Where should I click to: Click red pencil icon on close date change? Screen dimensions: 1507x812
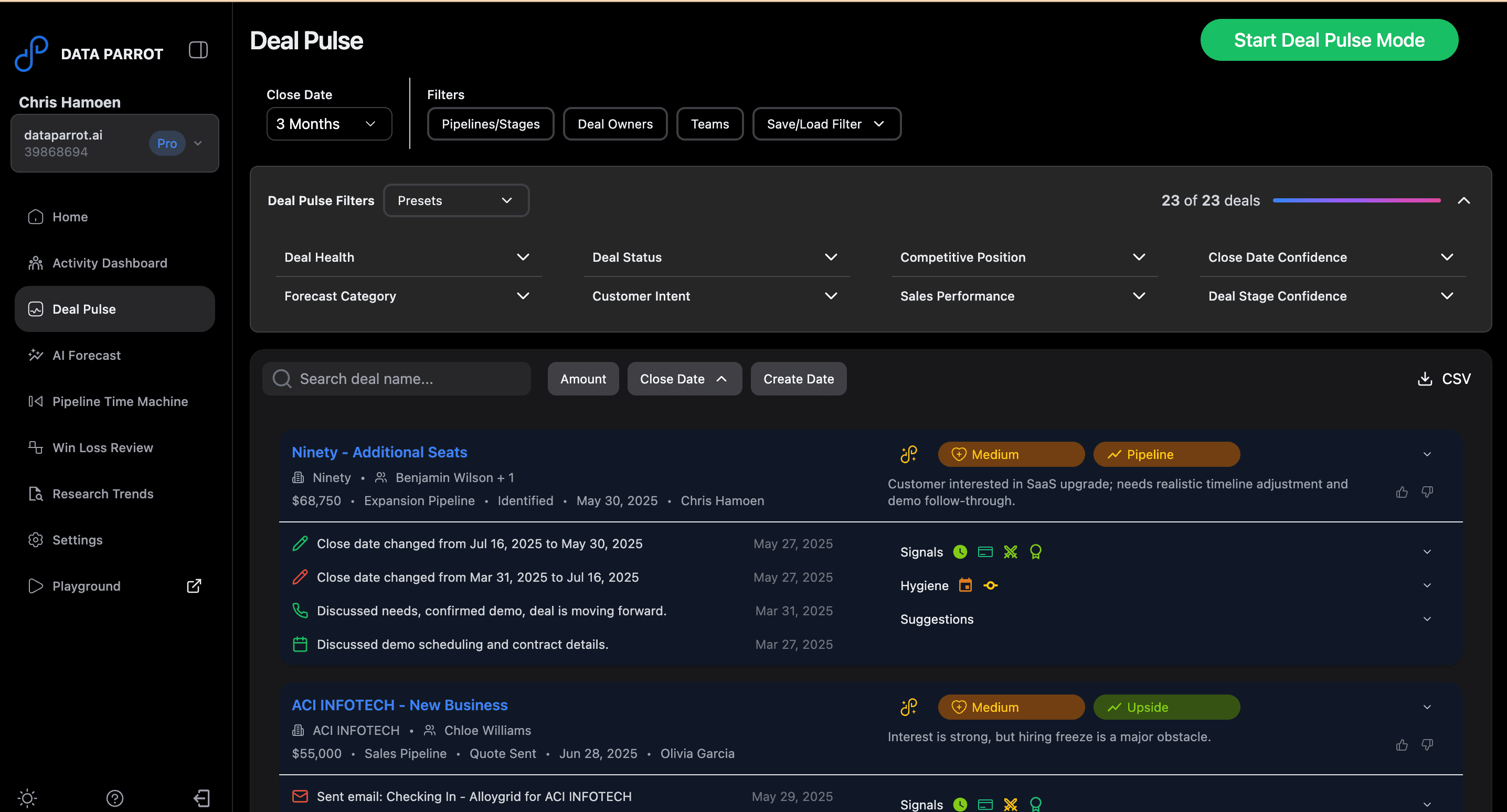[300, 577]
